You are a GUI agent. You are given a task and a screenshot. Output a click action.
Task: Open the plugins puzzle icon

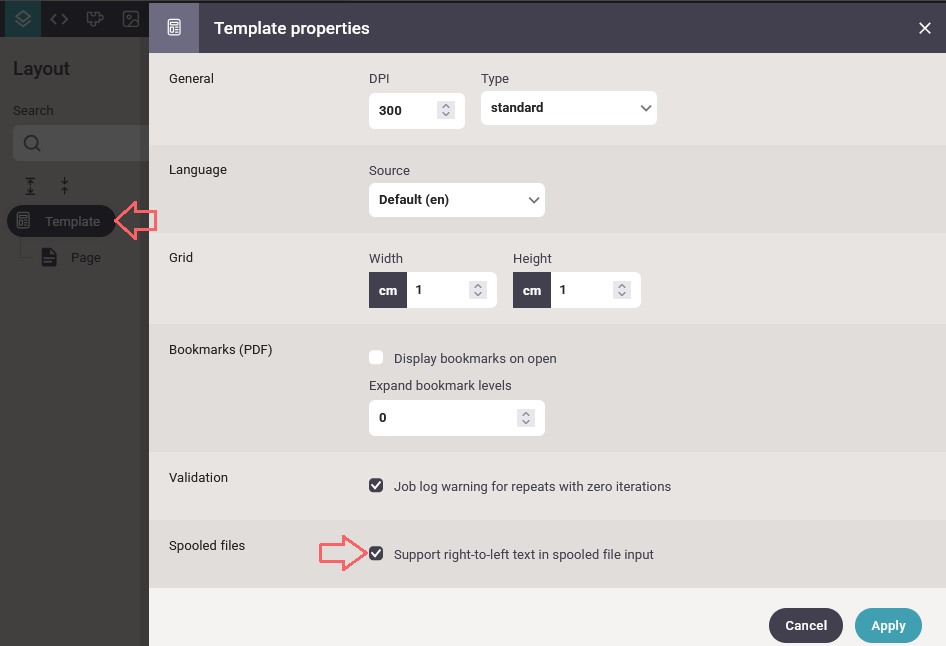coord(95,19)
